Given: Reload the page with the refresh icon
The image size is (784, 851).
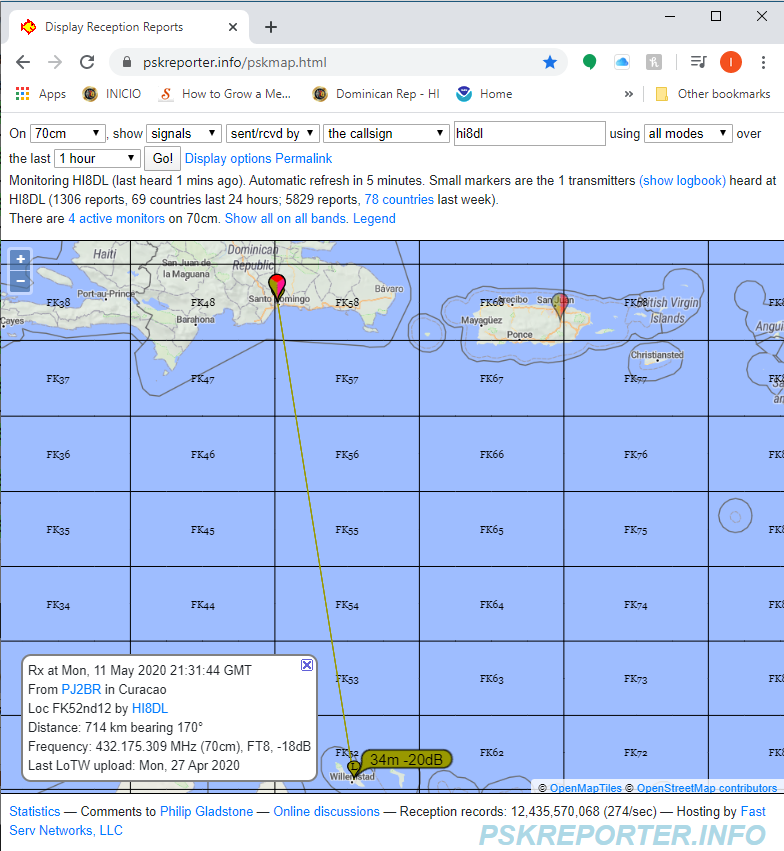Looking at the screenshot, I should tap(87, 62).
